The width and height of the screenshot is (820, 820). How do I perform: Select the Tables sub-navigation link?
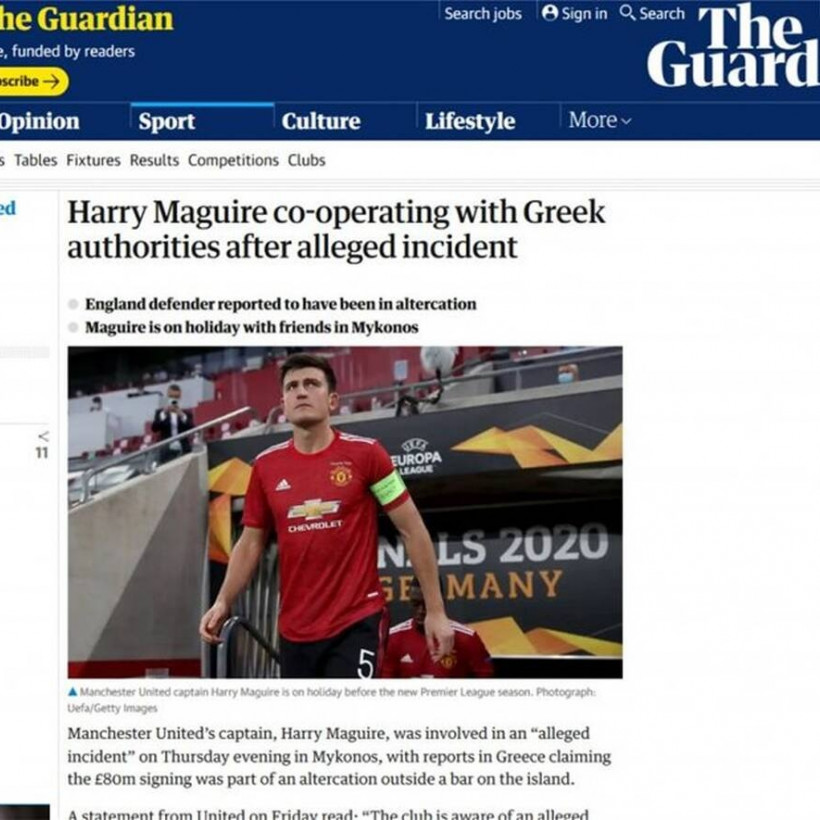tap(36, 160)
